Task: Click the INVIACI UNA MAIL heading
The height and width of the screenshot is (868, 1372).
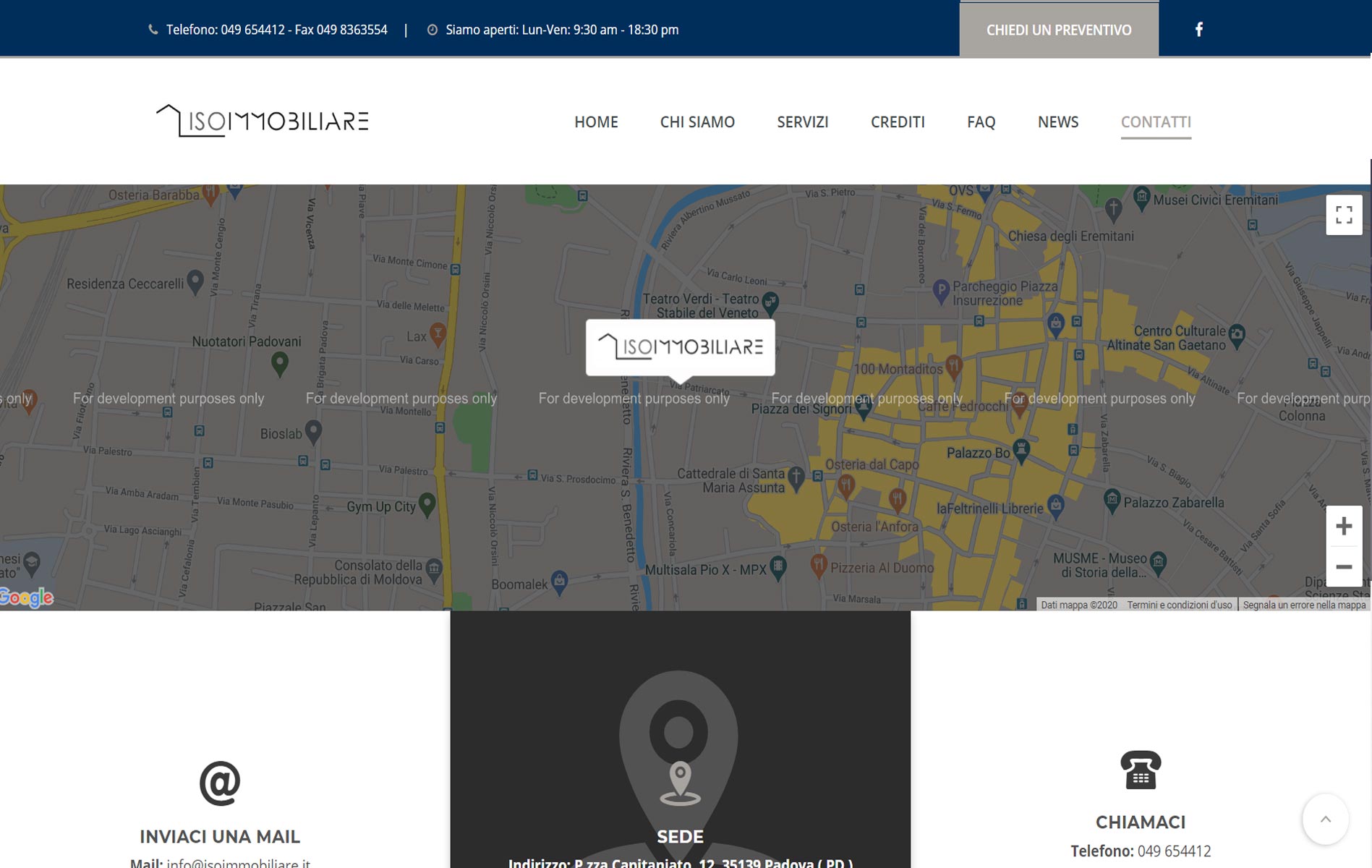Action: click(x=220, y=836)
